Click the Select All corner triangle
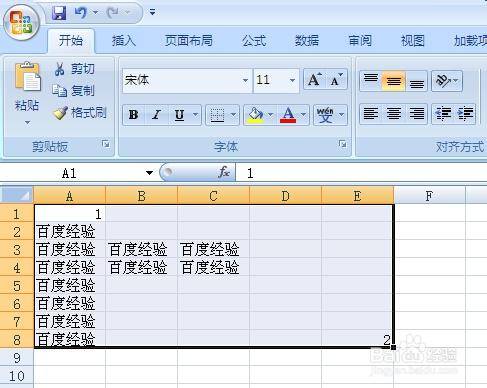The image size is (487, 388). pyautogui.click(x=17, y=195)
